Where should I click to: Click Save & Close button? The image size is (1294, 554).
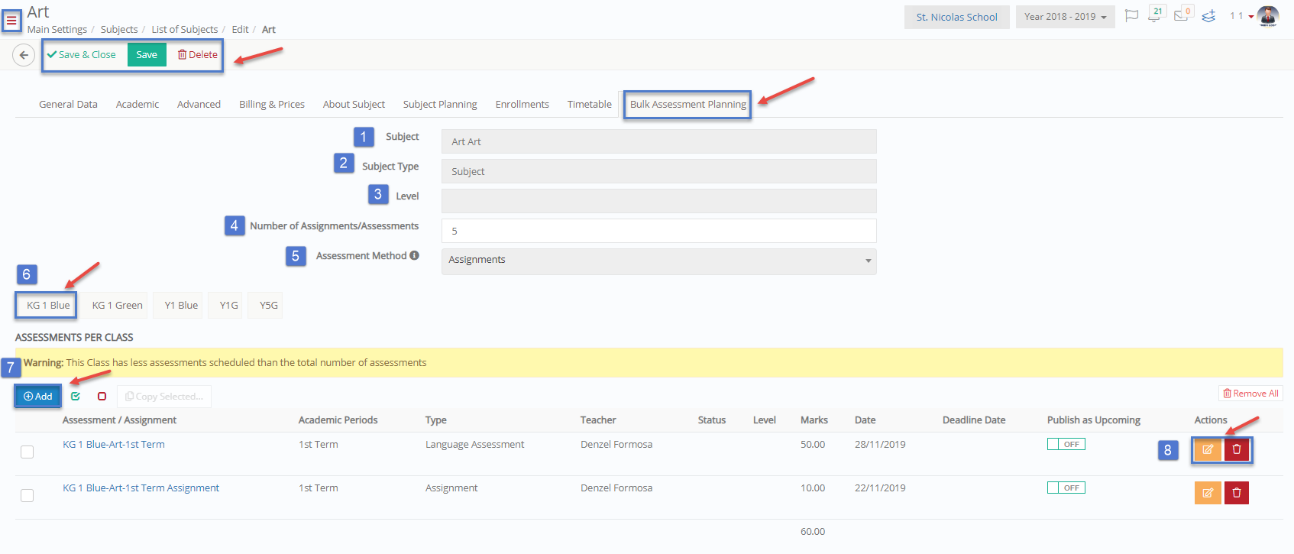[83, 55]
